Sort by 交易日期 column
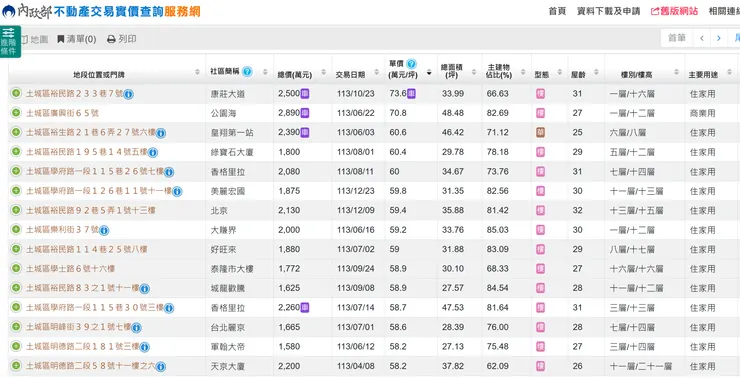Screen dimensions: 740x378 point(377,72)
